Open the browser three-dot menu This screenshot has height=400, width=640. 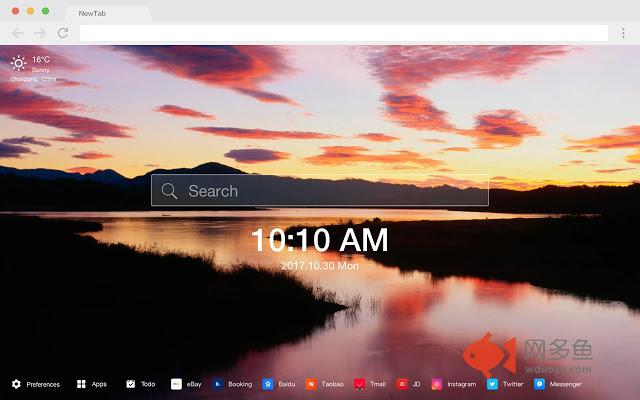pos(623,33)
